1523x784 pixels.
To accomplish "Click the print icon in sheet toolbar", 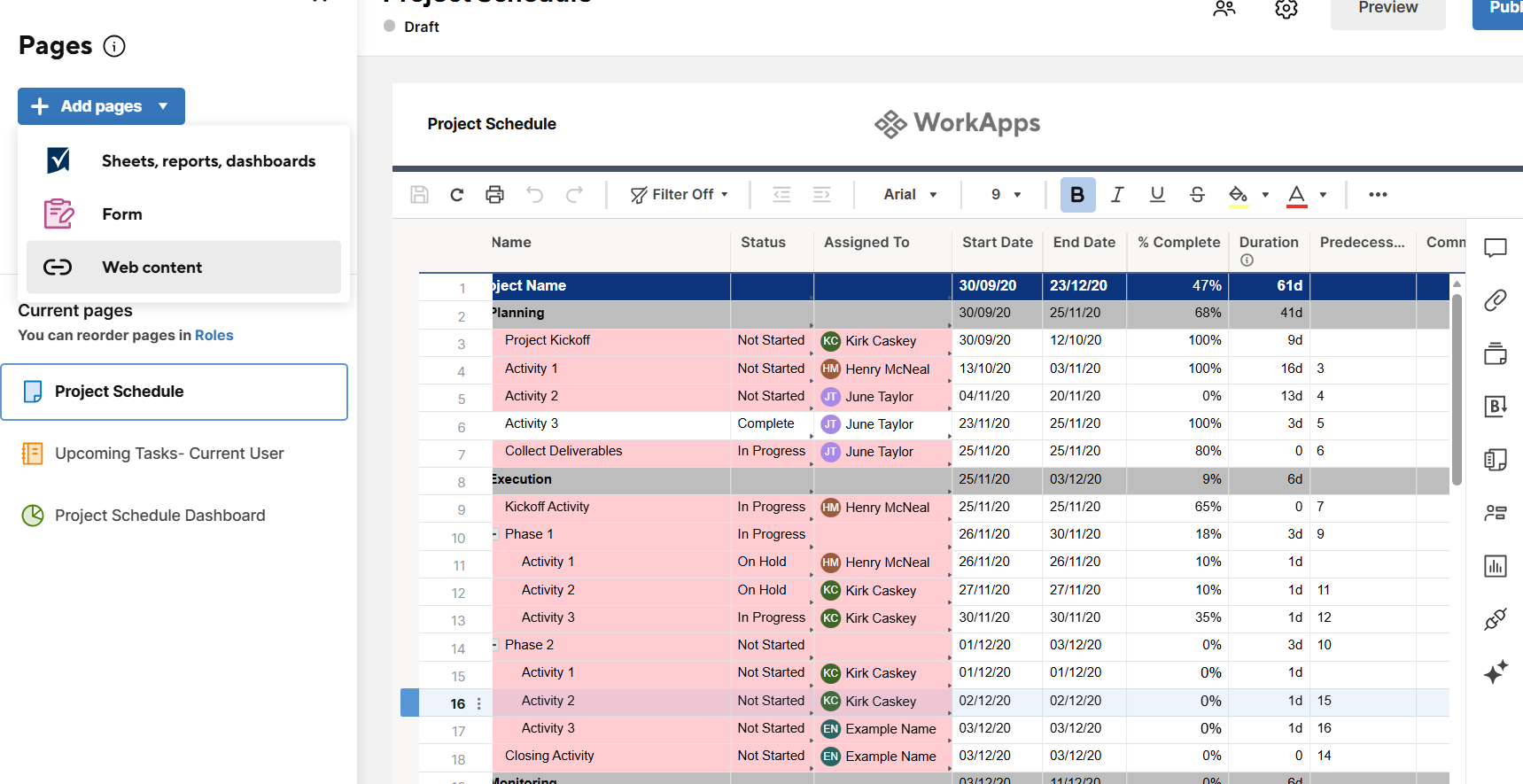I will click(495, 195).
